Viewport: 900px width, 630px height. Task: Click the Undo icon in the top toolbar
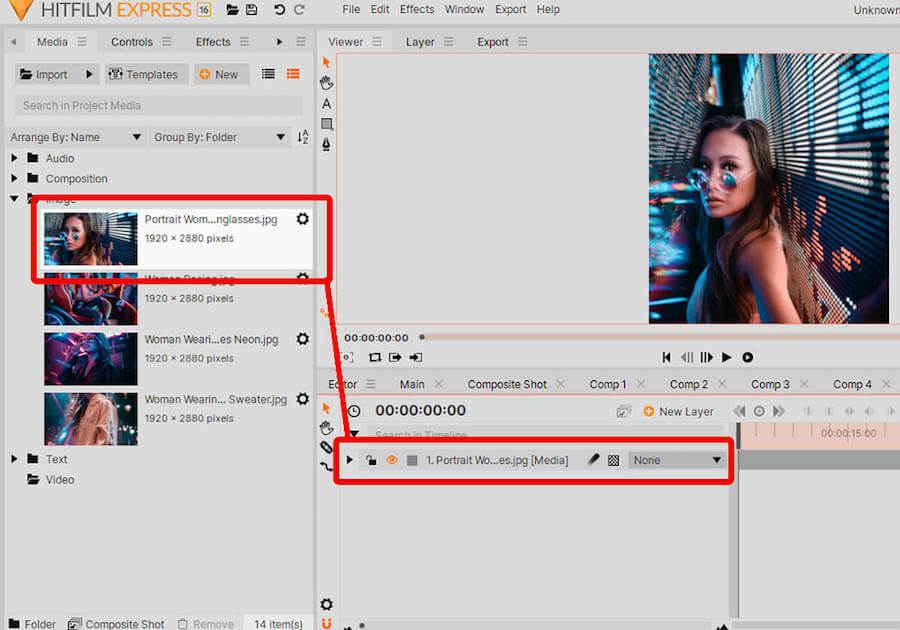tap(281, 9)
